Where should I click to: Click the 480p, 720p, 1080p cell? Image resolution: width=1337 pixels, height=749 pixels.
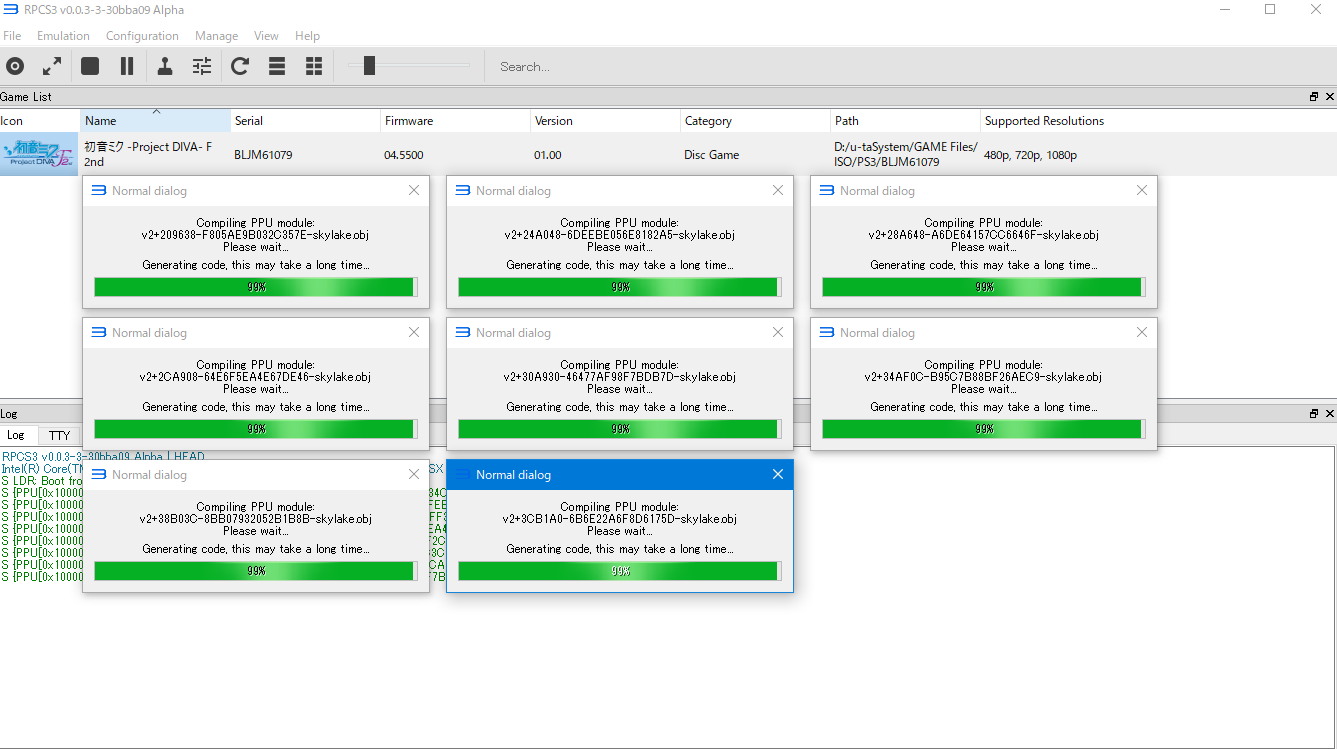[1030, 155]
